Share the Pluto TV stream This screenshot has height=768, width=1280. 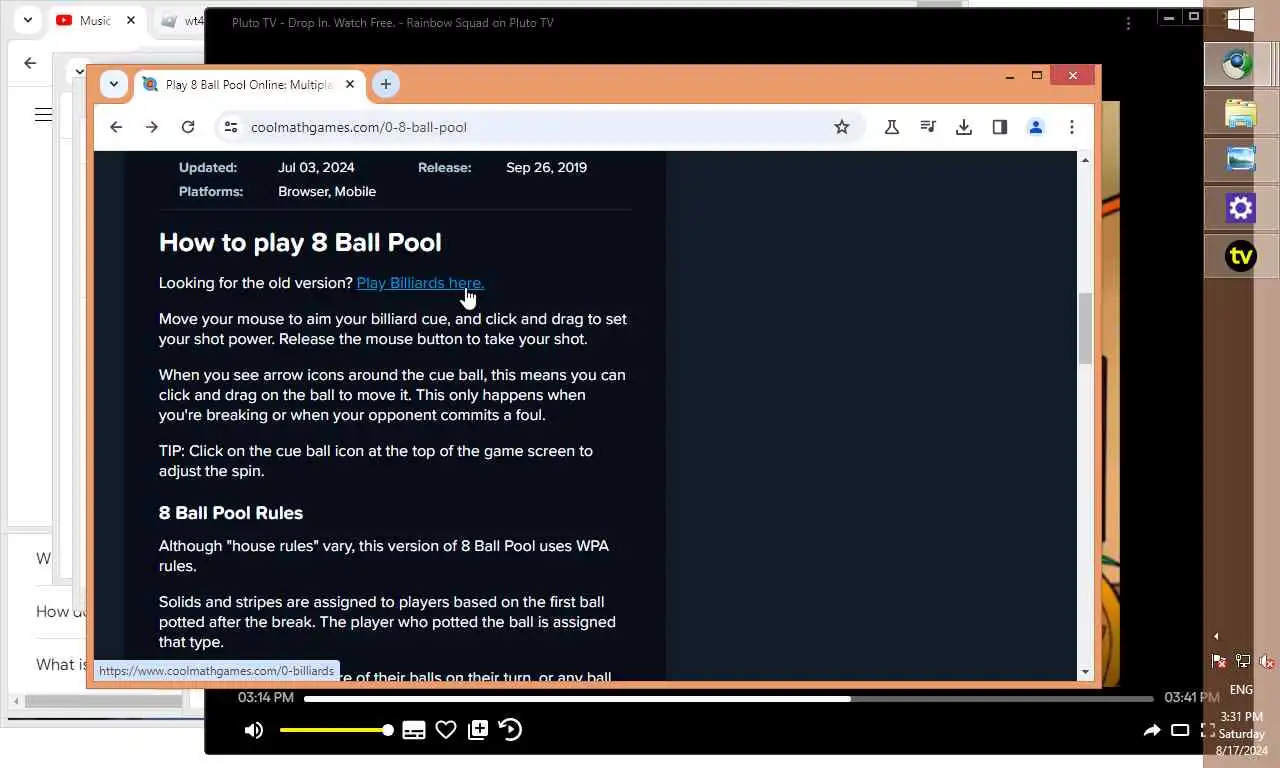[x=1152, y=730]
